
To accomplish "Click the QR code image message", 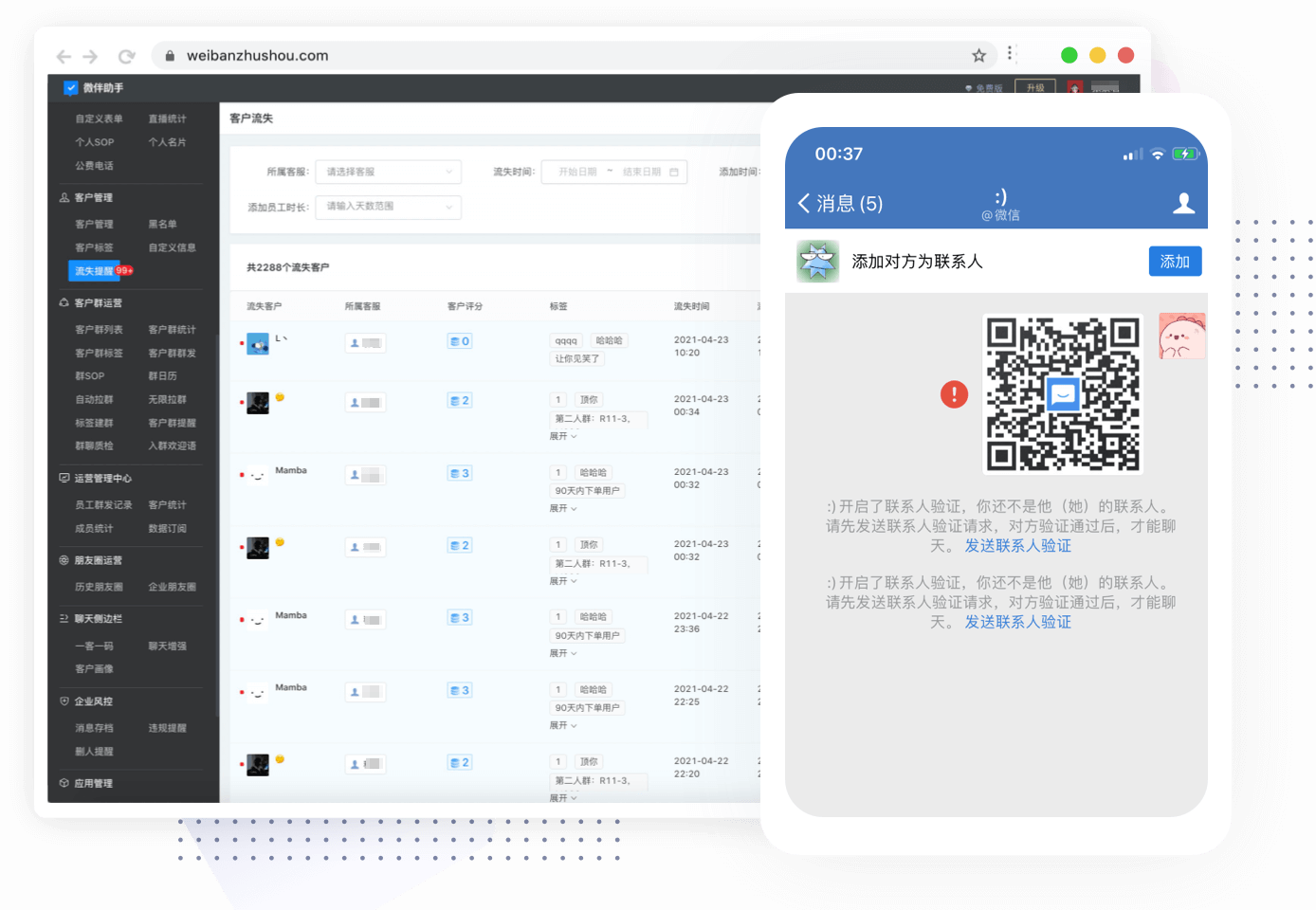I will tap(1063, 394).
